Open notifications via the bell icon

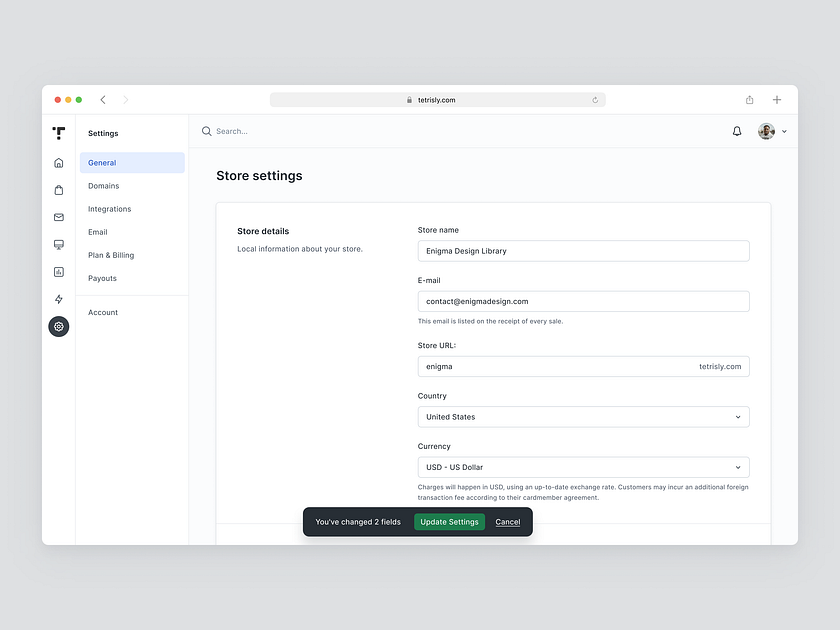736,131
